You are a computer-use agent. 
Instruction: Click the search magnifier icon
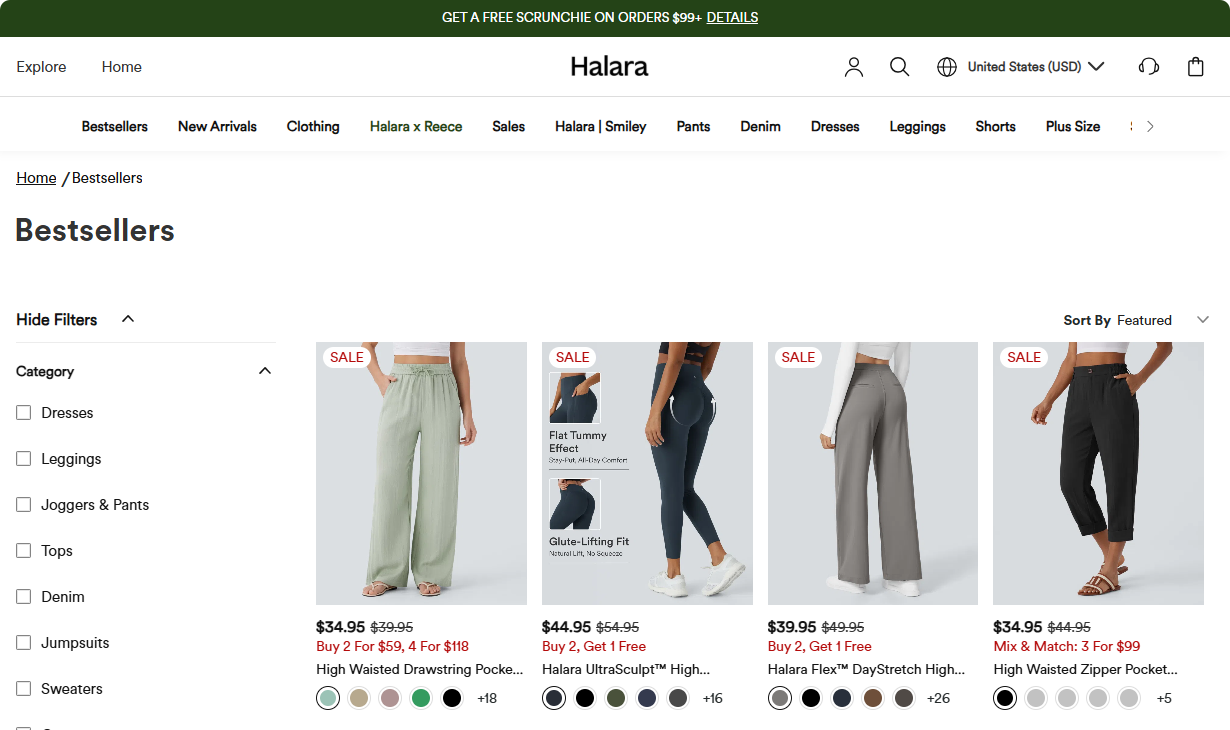click(x=899, y=67)
